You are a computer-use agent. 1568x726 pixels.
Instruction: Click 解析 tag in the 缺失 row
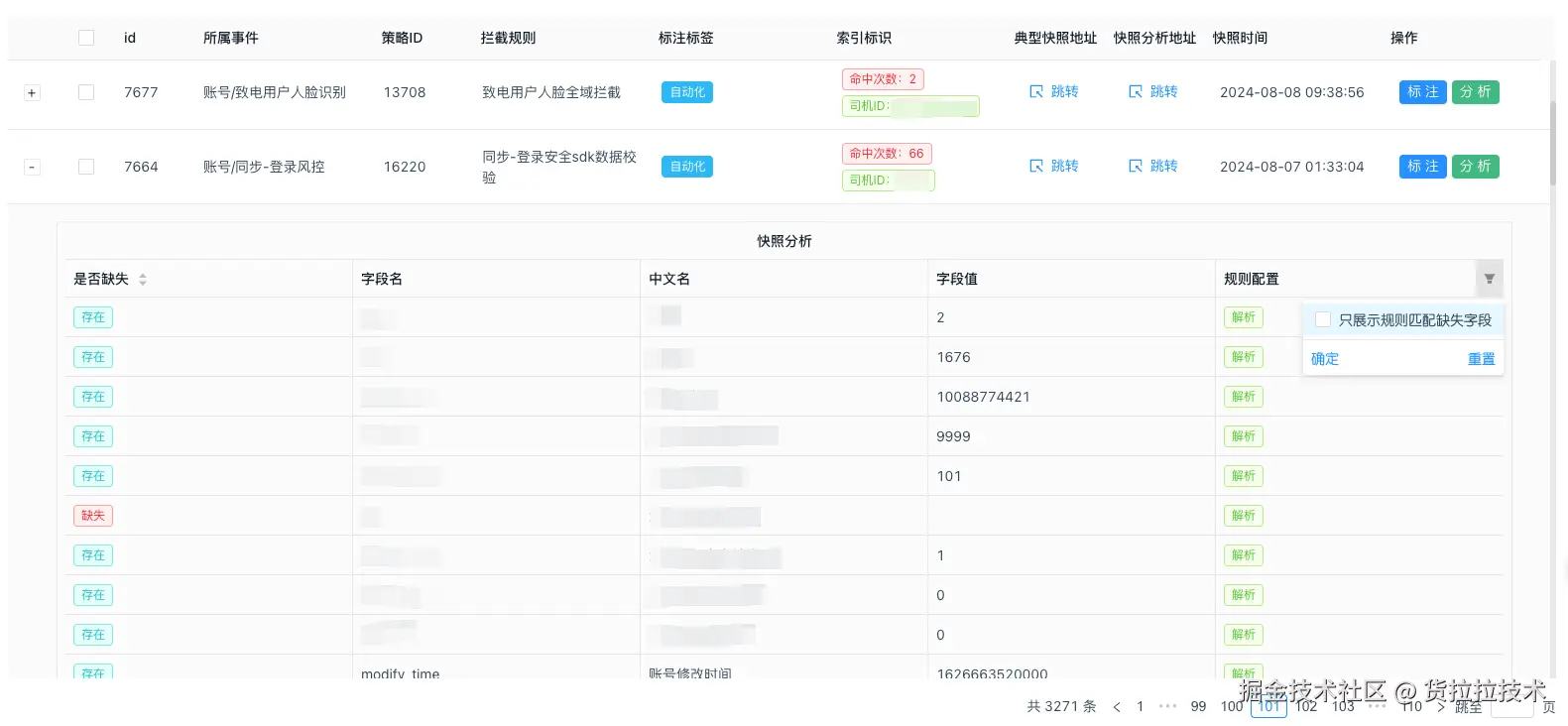click(1244, 516)
